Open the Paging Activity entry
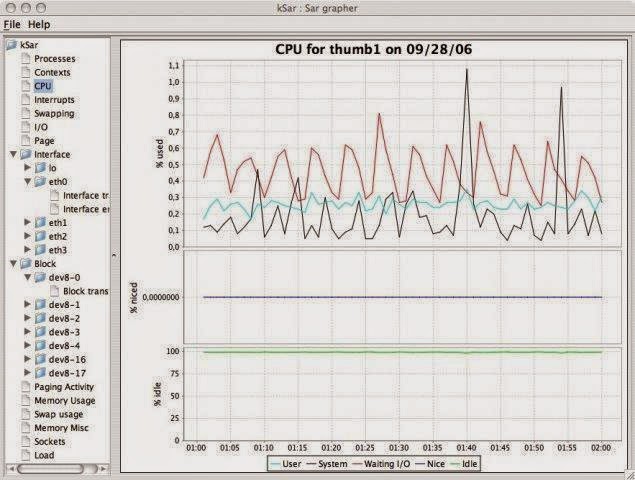The width and height of the screenshot is (635, 480). pos(64,387)
